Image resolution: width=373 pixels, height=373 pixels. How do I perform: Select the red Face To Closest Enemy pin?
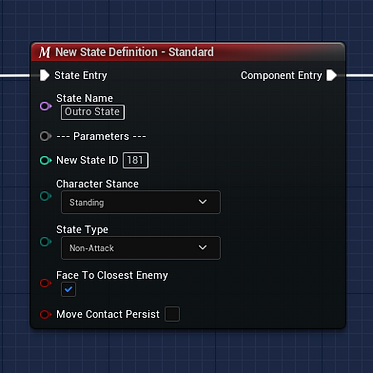pos(45,283)
